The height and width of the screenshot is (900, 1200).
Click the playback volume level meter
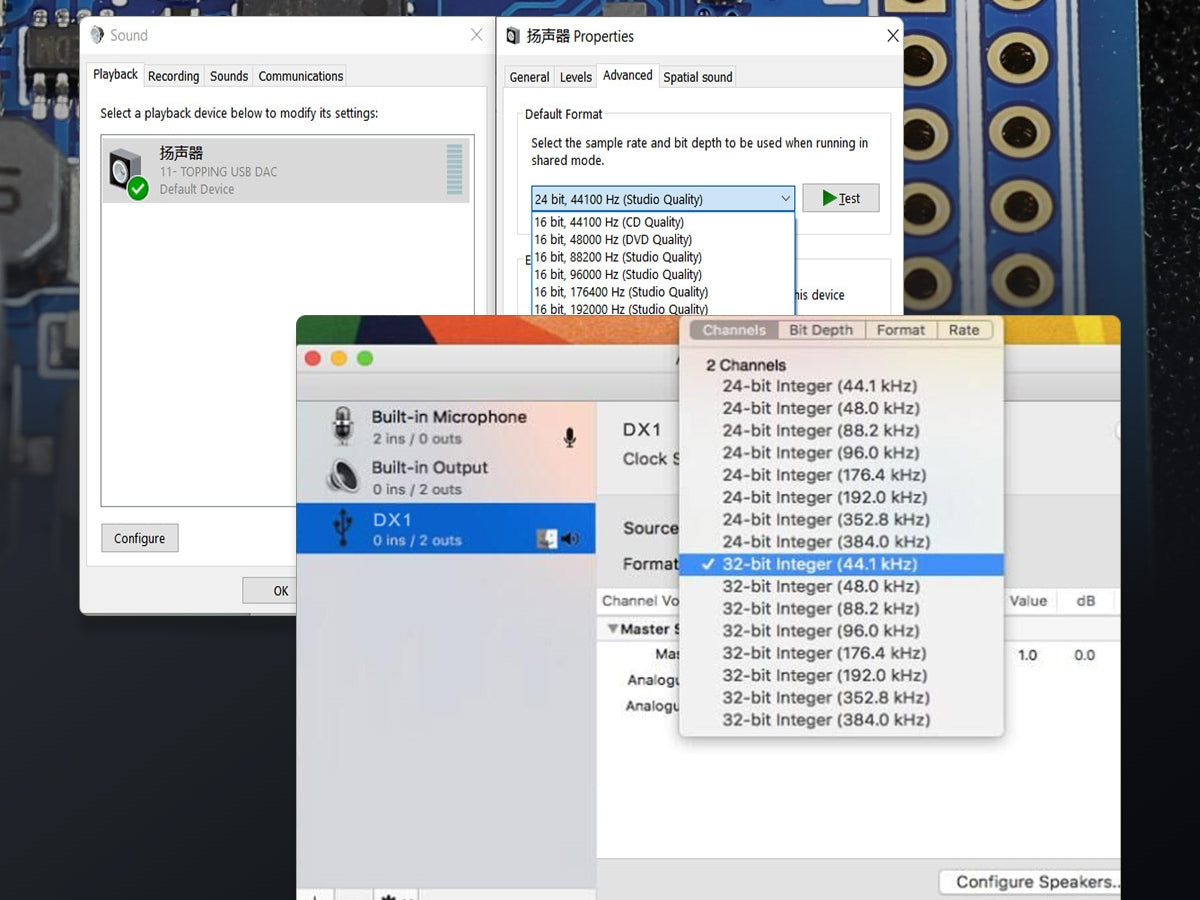click(455, 169)
